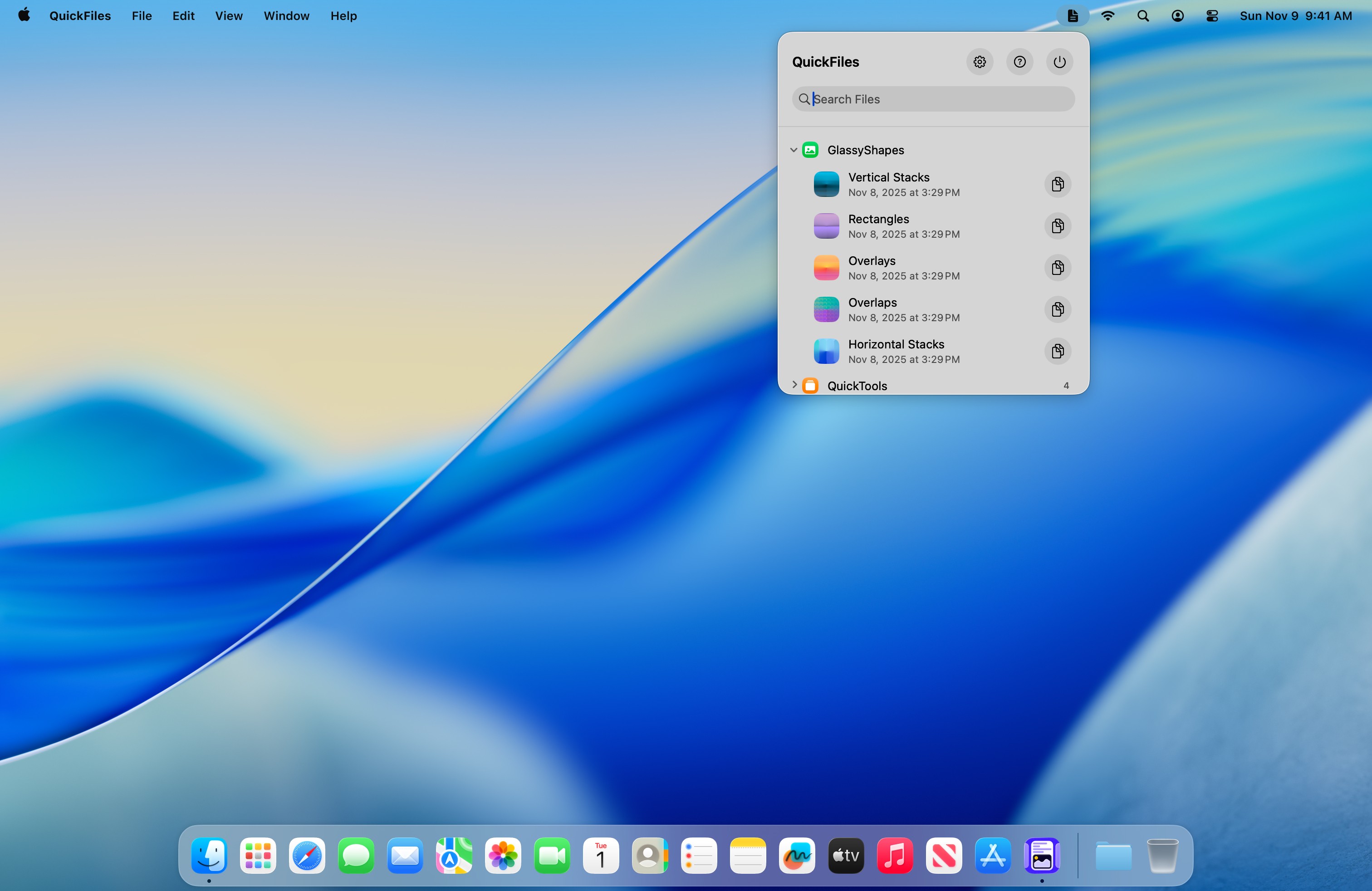The height and width of the screenshot is (891, 1372).
Task: Open Freeform from the Dock
Action: click(797, 856)
